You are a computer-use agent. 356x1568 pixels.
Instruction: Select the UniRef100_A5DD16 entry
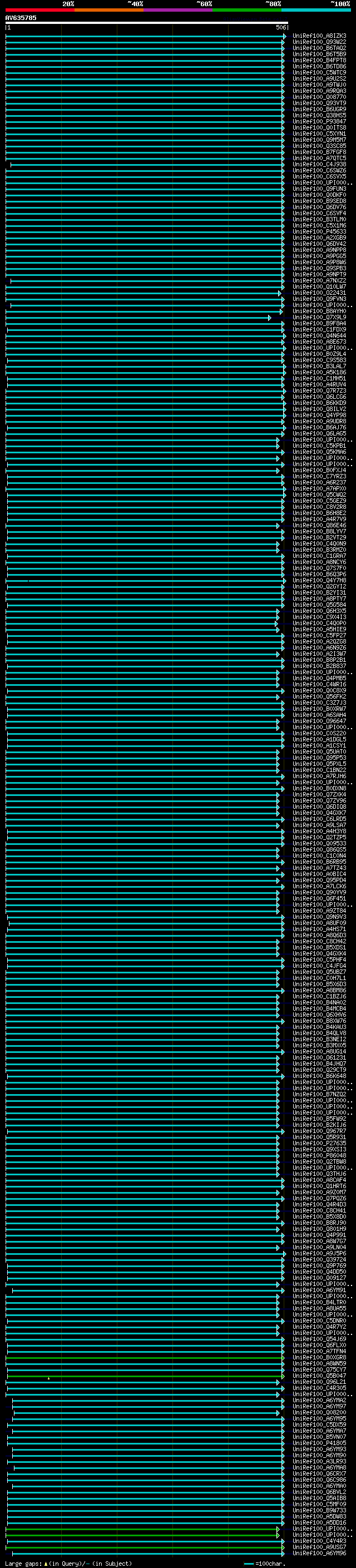click(319, 1524)
